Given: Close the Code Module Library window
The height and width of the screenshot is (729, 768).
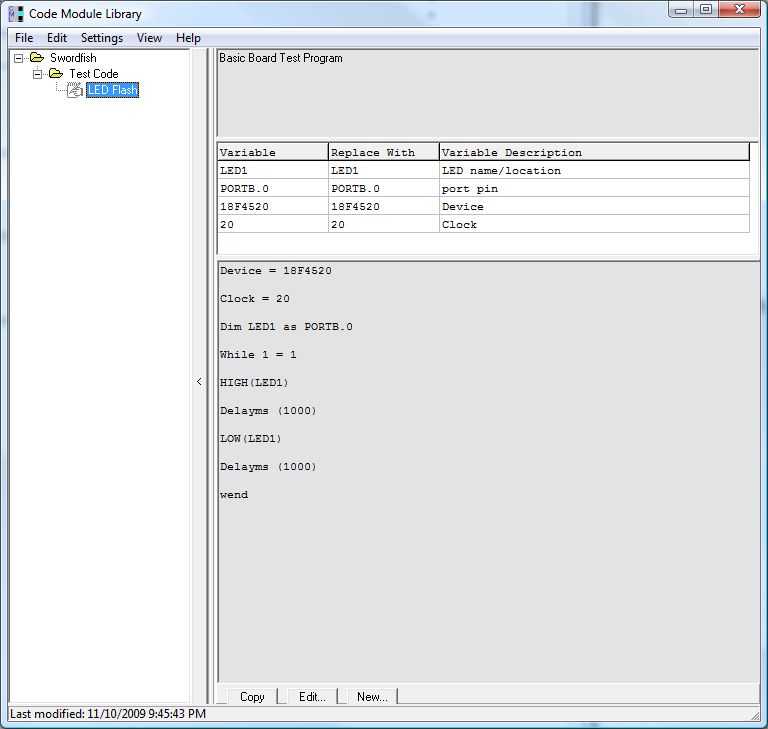Looking at the screenshot, I should 740,10.
